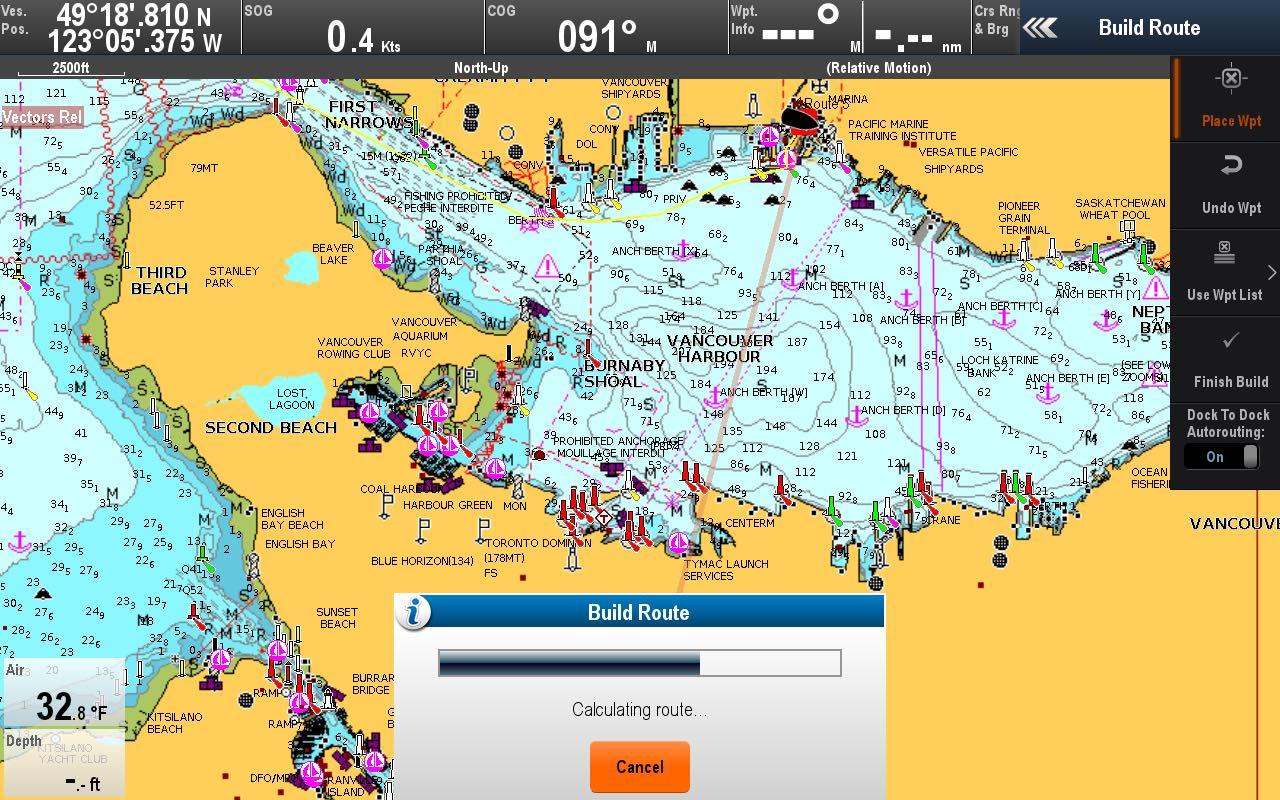The height and width of the screenshot is (800, 1280).
Task: Click the Second Beach chart label
Action: point(271,427)
